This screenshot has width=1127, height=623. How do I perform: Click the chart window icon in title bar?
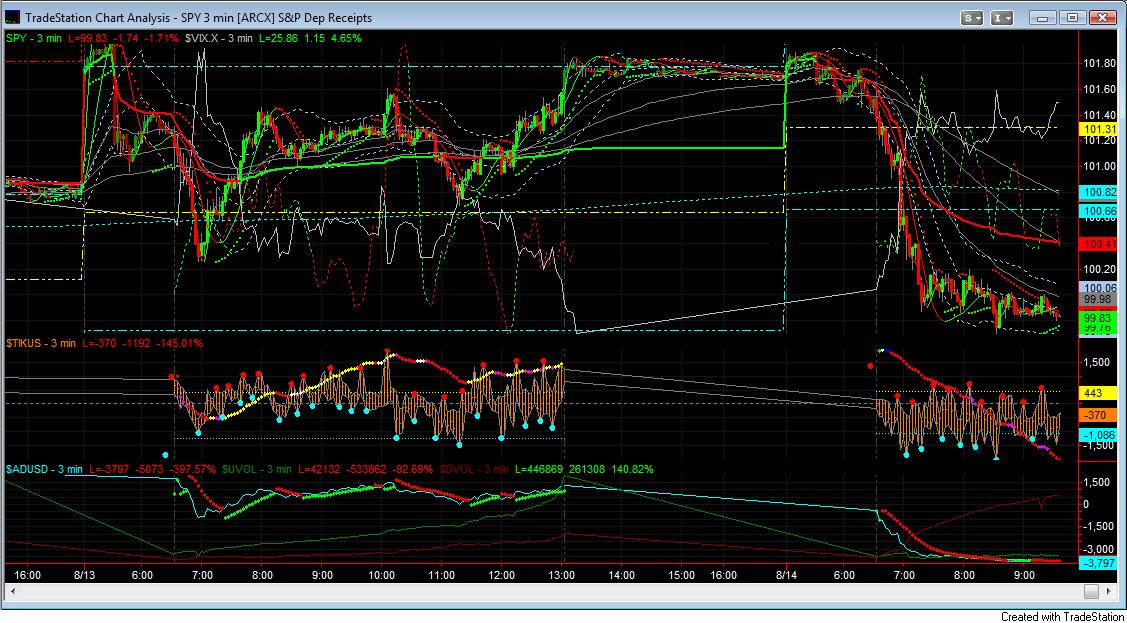pyautogui.click(x=13, y=17)
